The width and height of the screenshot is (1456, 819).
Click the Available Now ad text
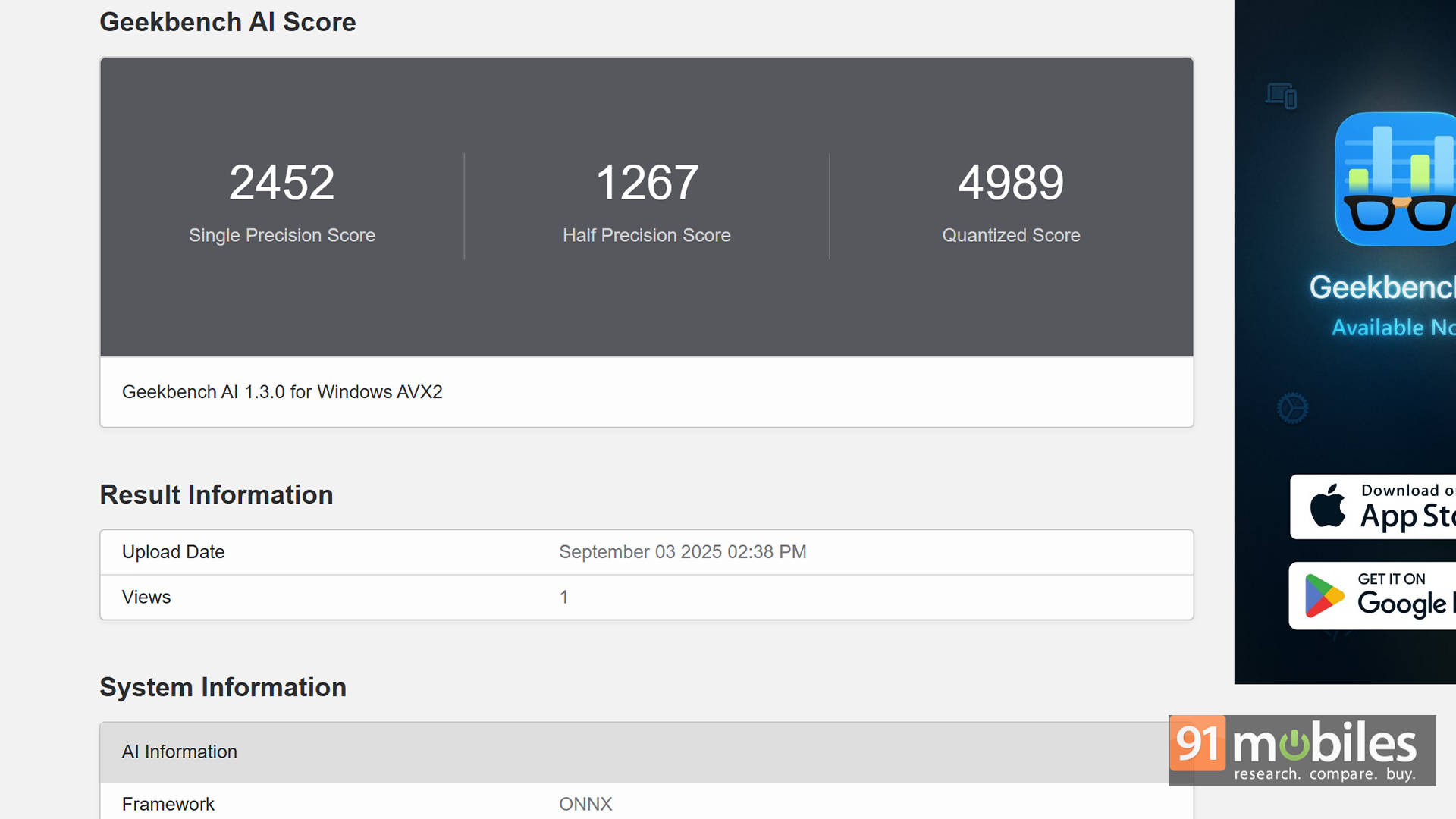pyautogui.click(x=1392, y=328)
